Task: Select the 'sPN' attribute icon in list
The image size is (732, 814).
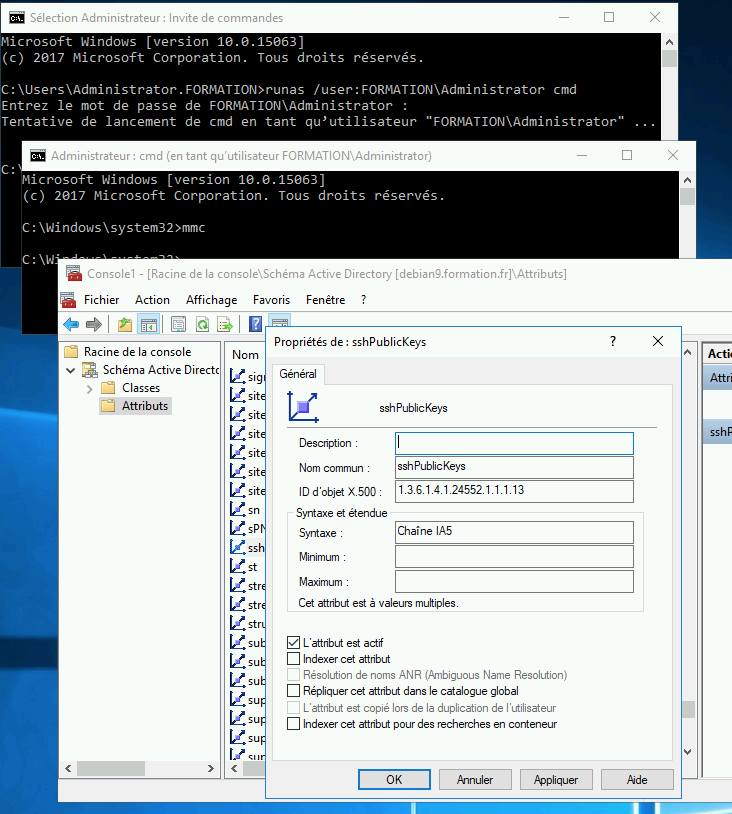Action: [238, 528]
